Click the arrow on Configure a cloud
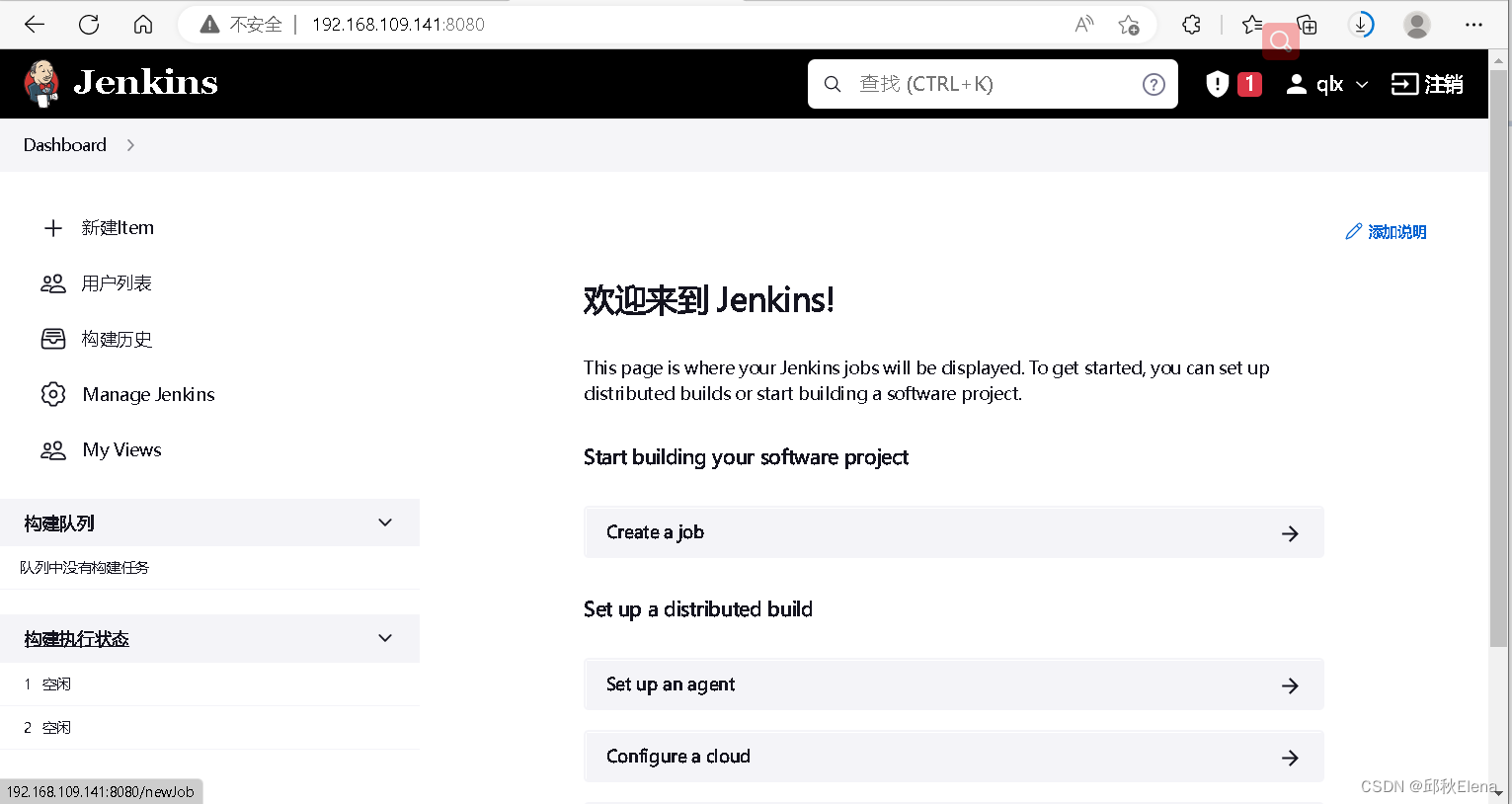Screen dimensions: 1512x804 [1290, 758]
